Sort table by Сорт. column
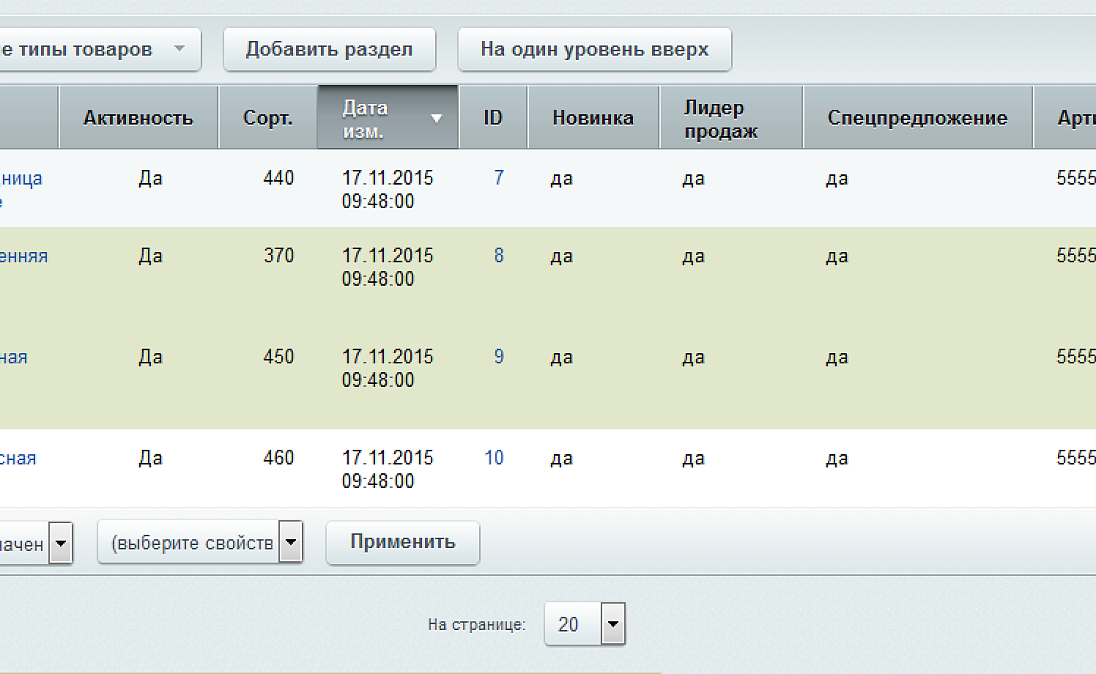This screenshot has height=674, width=1096. click(268, 118)
